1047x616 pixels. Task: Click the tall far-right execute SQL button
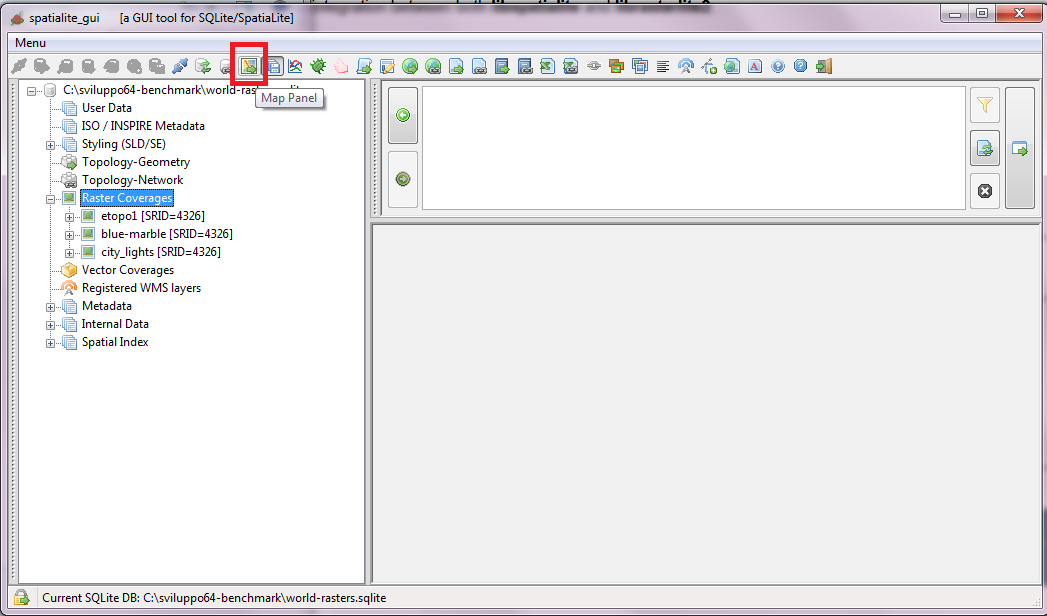(x=1019, y=148)
